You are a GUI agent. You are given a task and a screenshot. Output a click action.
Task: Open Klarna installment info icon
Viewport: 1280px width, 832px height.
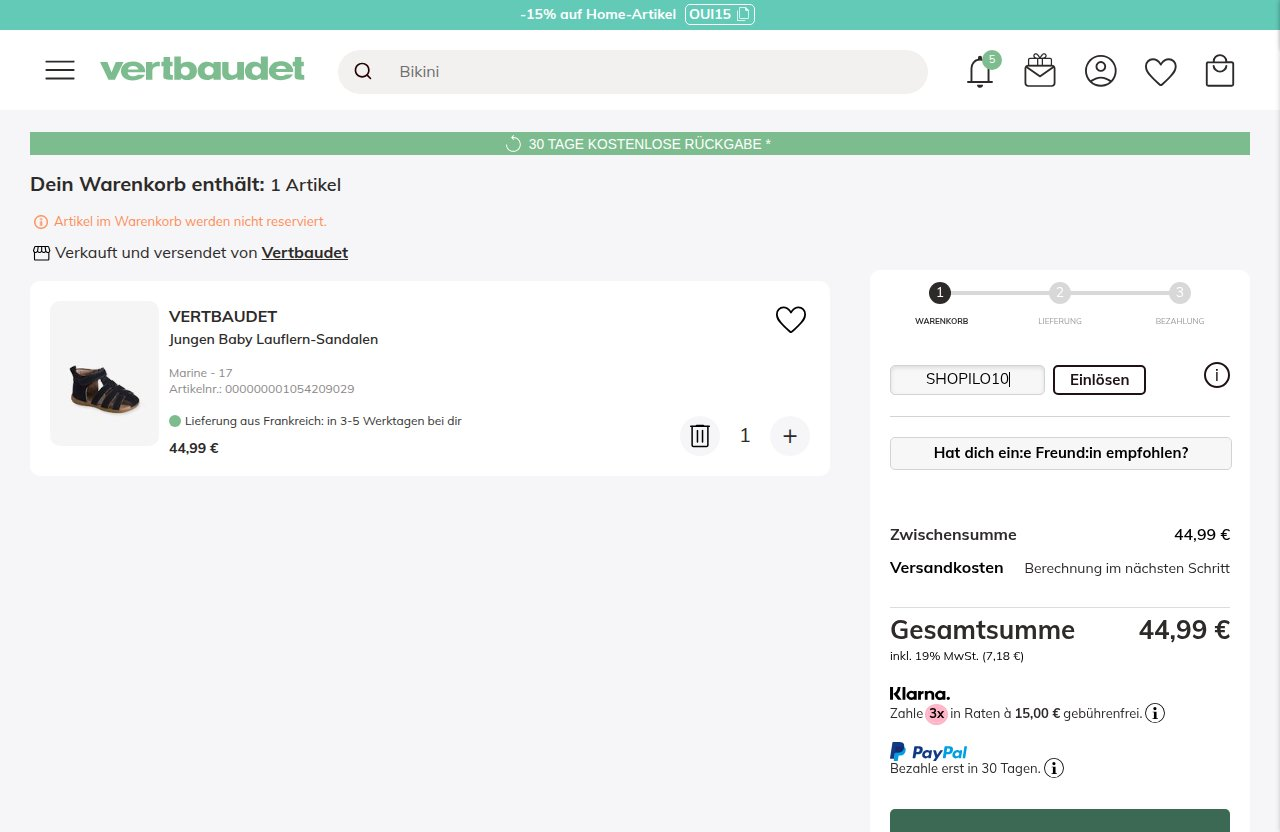pos(1155,714)
